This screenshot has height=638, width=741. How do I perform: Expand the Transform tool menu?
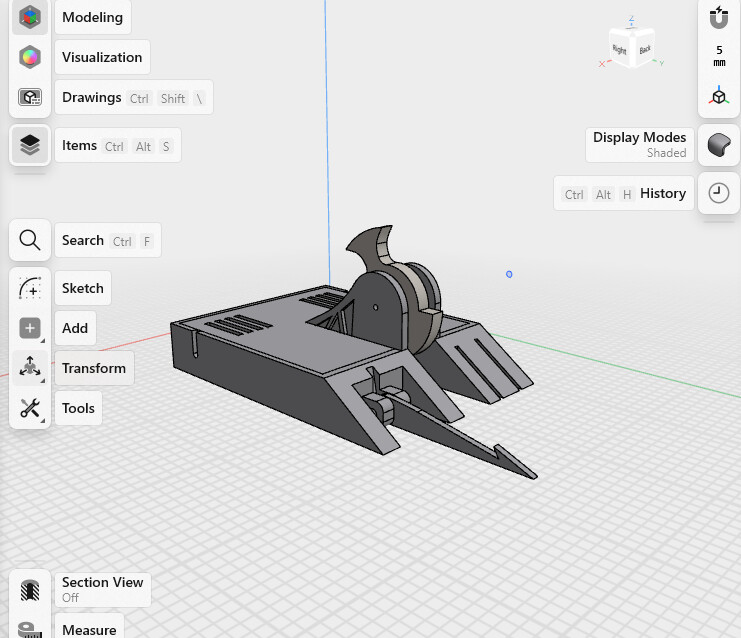click(30, 368)
